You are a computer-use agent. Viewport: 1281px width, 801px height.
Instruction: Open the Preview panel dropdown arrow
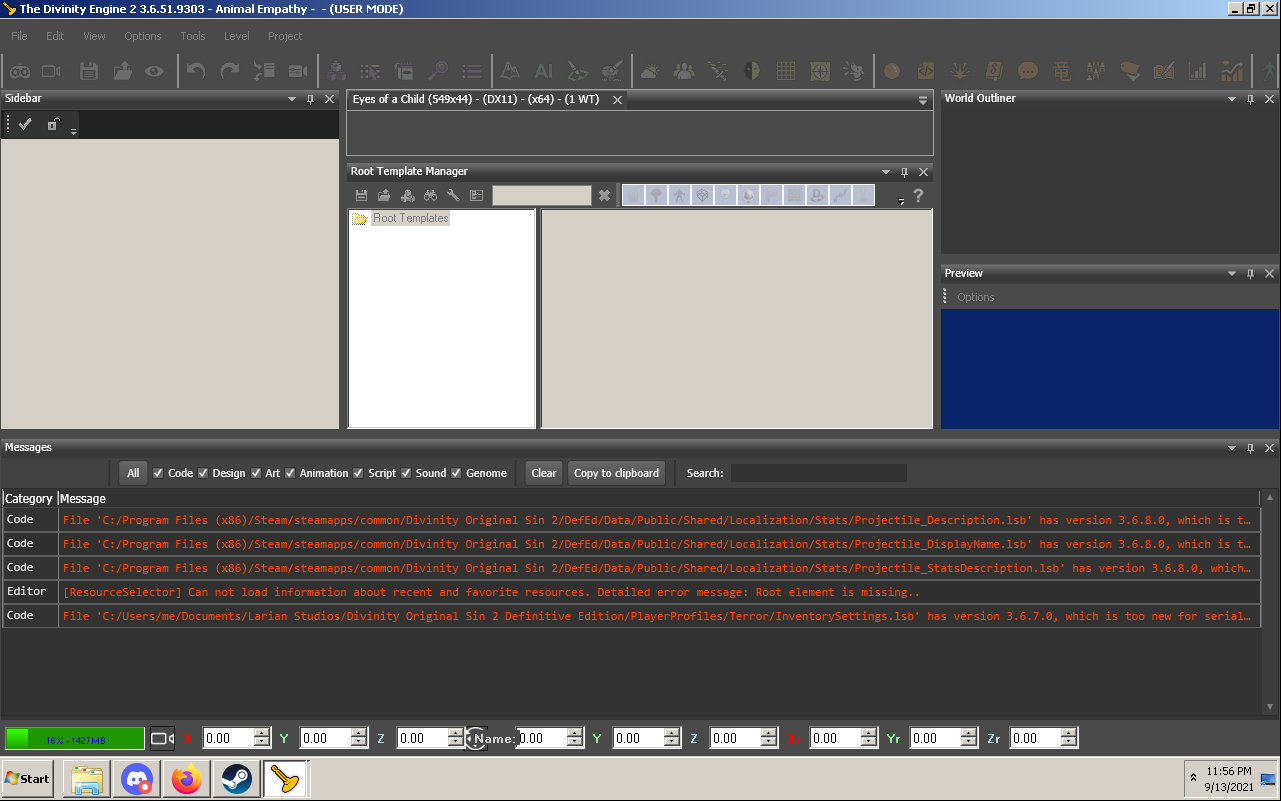tap(1232, 274)
